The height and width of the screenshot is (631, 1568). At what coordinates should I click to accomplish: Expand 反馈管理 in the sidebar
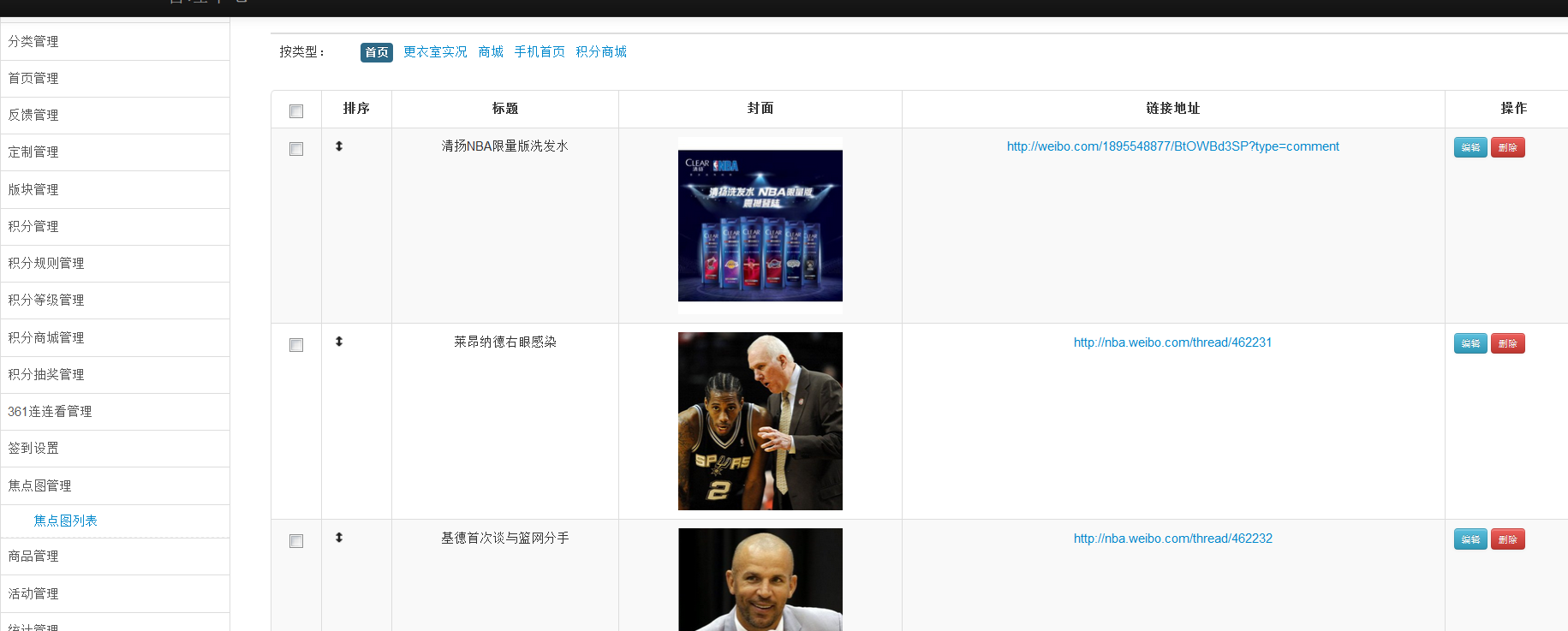coord(115,115)
